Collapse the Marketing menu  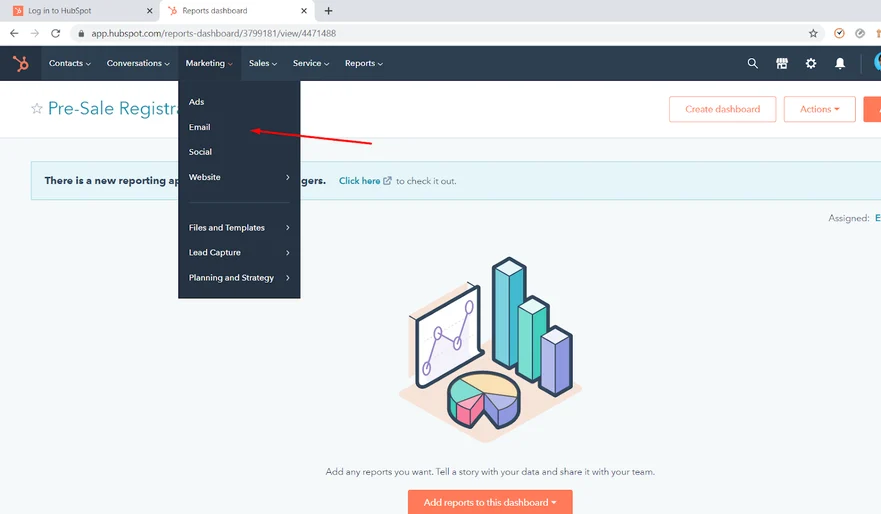pos(209,63)
